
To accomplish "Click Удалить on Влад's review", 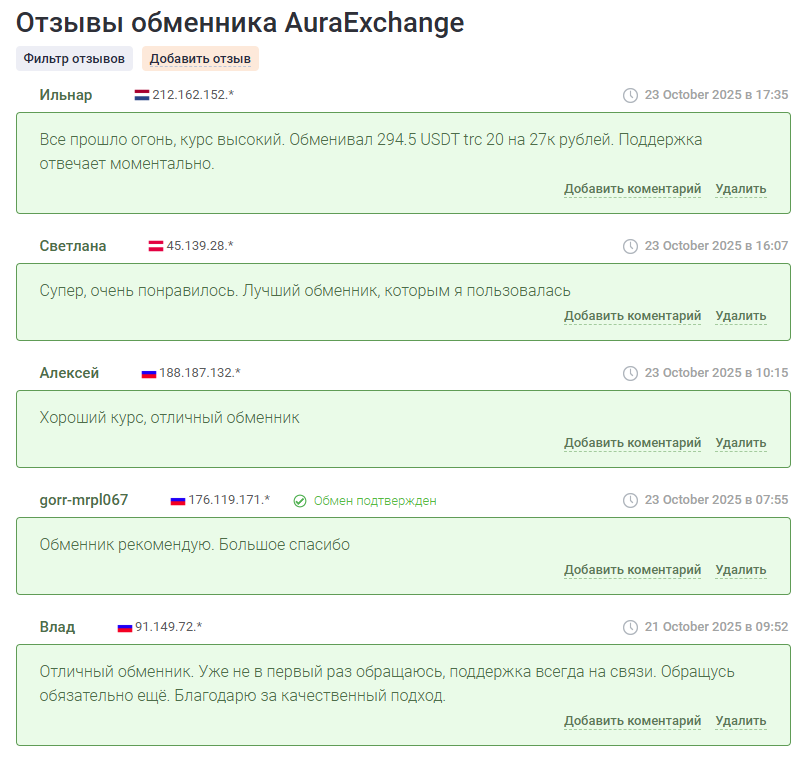I will click(740, 719).
